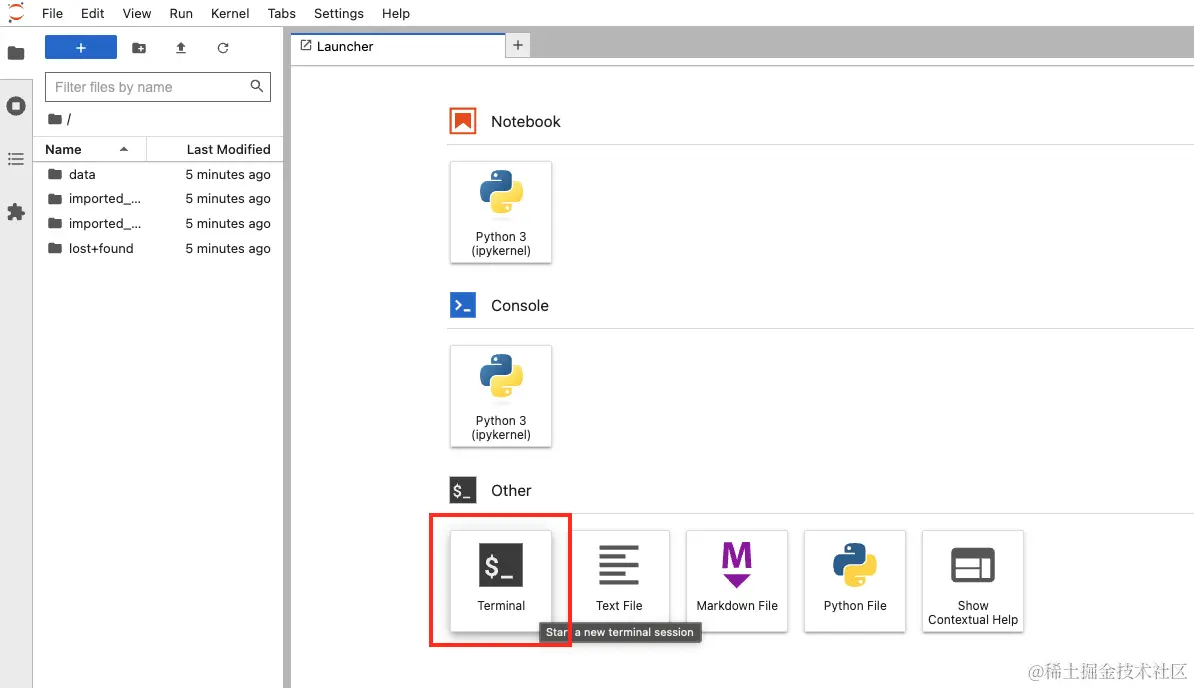Launch Python 3 notebook
Screen dimensions: 1194x688
pos(501,212)
